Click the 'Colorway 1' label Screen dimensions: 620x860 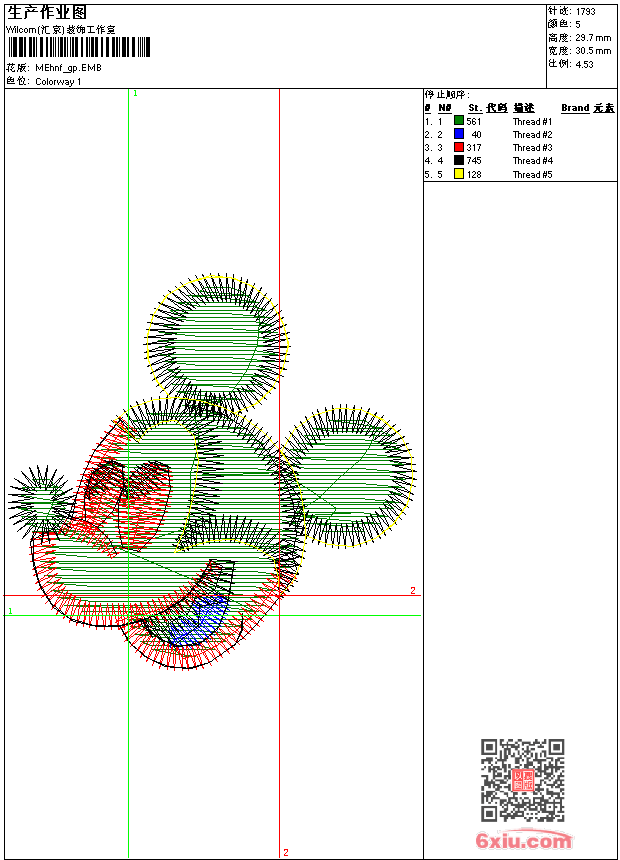click(x=58, y=82)
